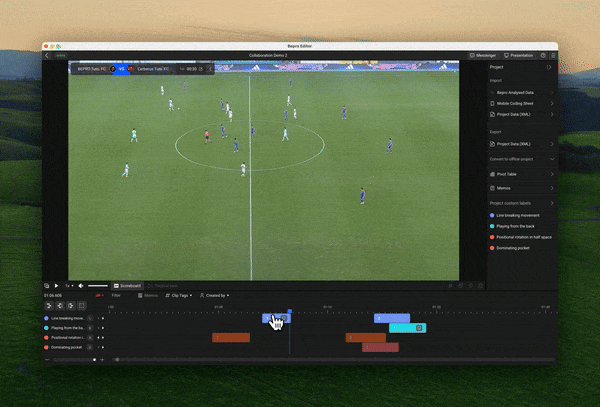Click the Export Project Data (XML) icon
This screenshot has height=407, width=600.
[x=492, y=144]
